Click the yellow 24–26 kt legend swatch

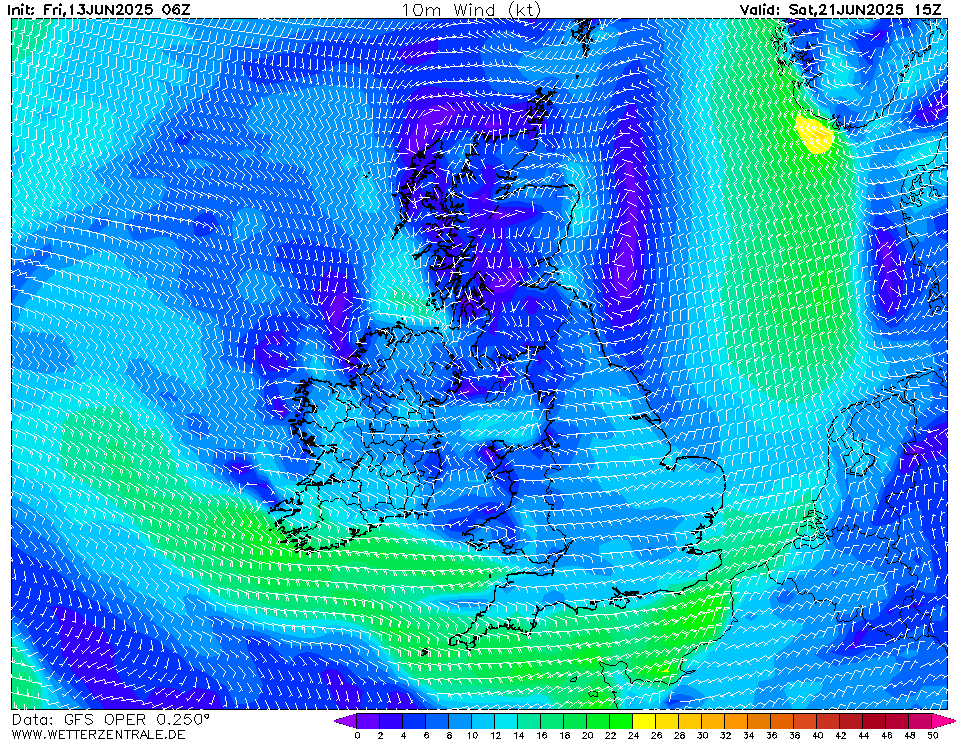click(x=645, y=721)
